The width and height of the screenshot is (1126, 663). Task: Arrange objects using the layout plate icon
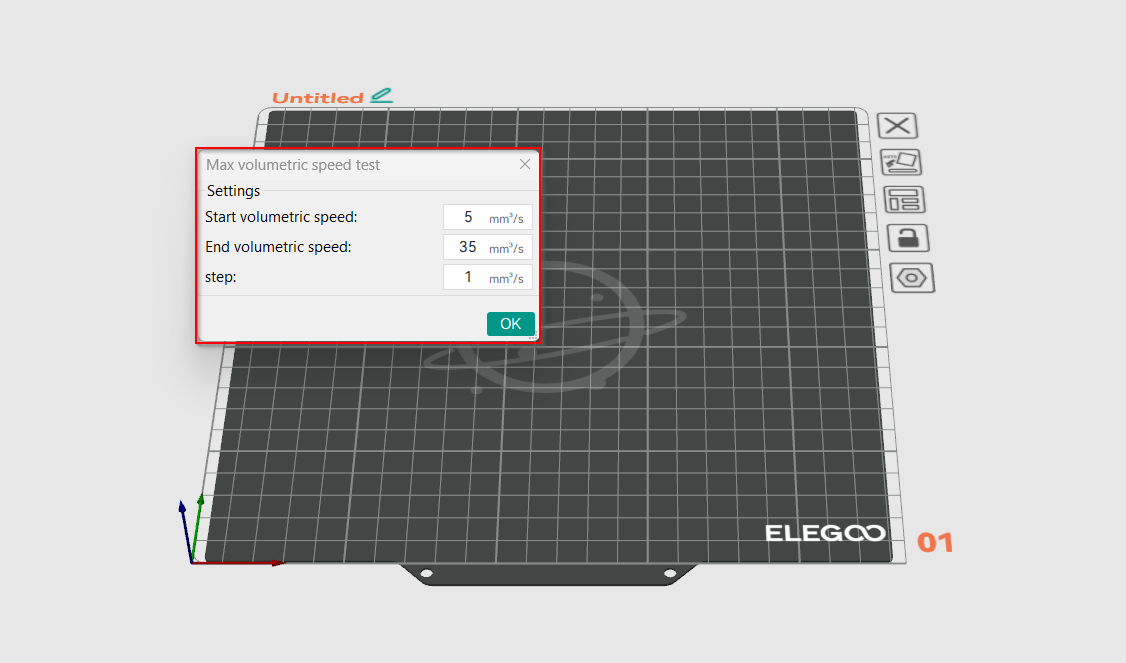(x=904, y=200)
